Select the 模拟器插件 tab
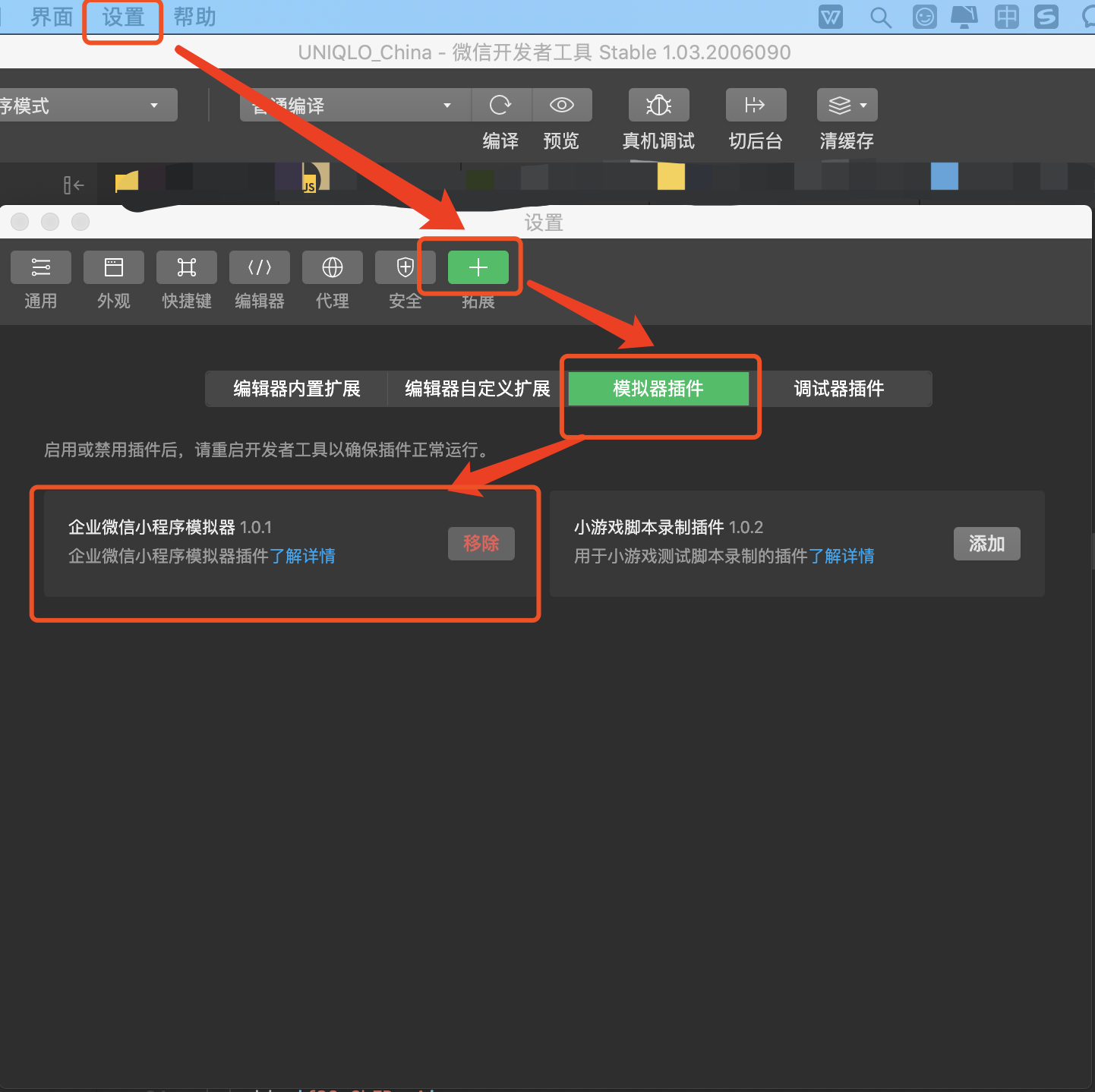Screen dimensions: 1095x1092 (x=658, y=389)
